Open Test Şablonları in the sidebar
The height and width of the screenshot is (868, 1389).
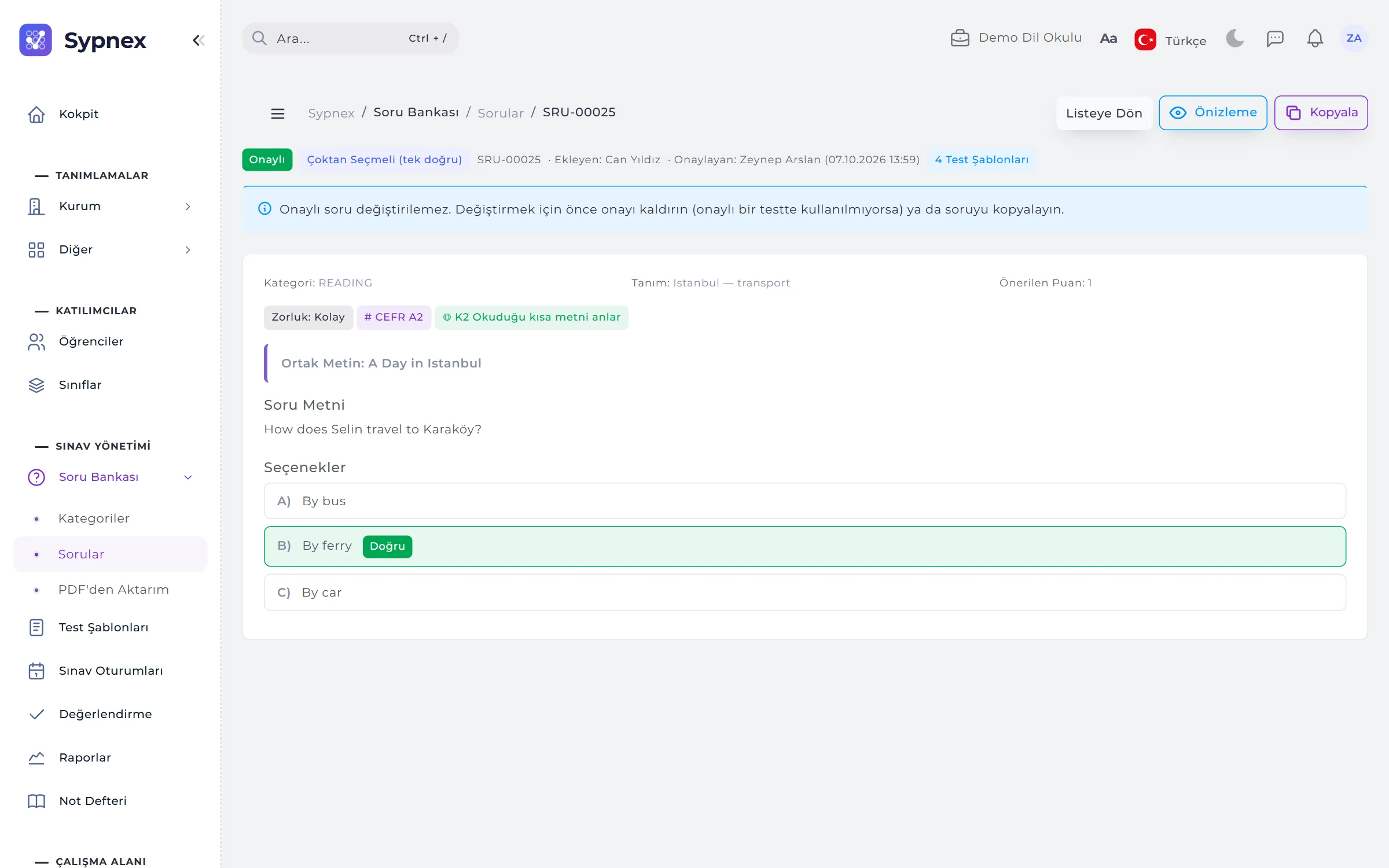point(110,627)
